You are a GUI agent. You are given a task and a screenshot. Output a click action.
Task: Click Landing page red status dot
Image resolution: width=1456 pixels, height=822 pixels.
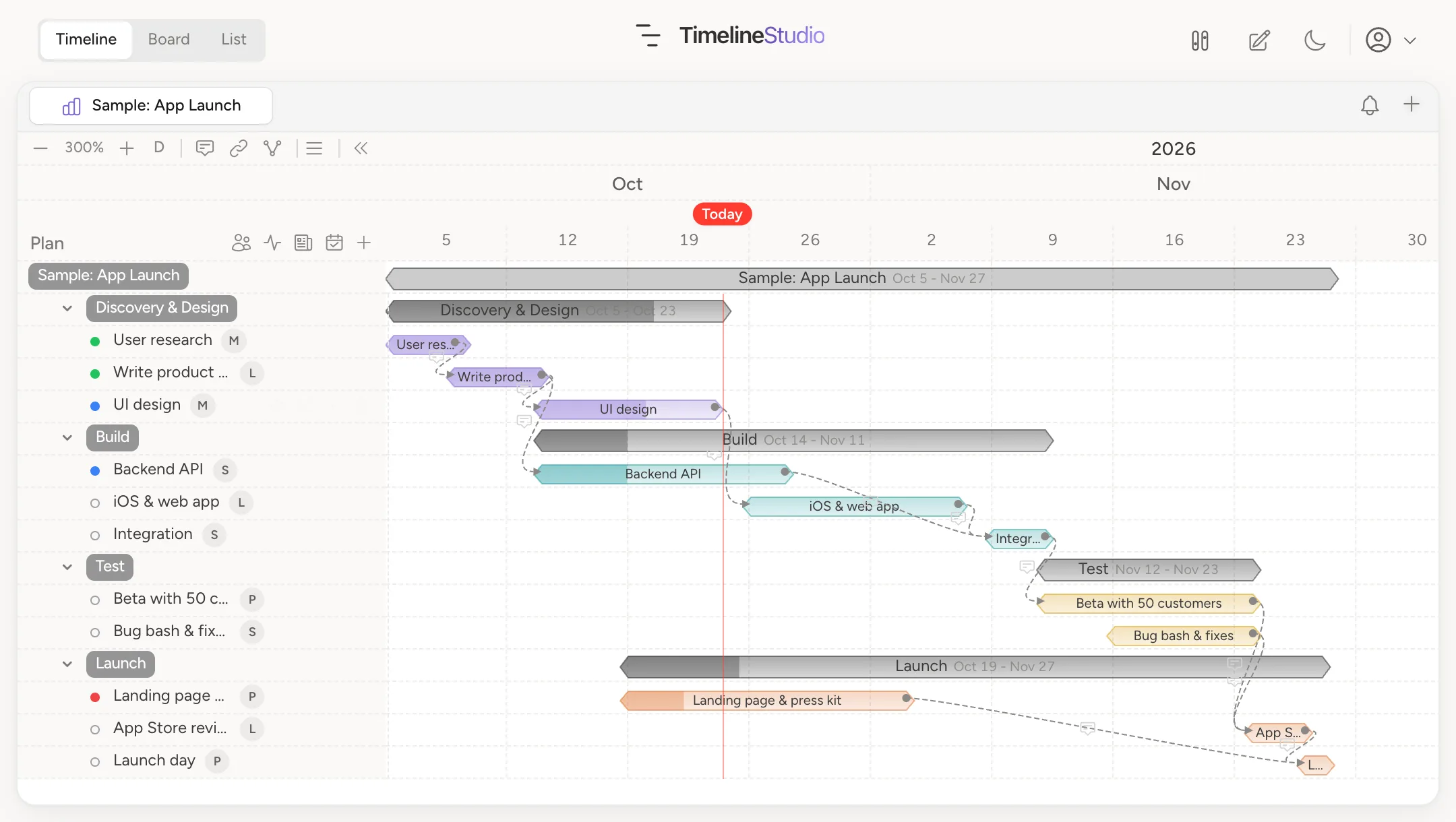pyautogui.click(x=95, y=697)
